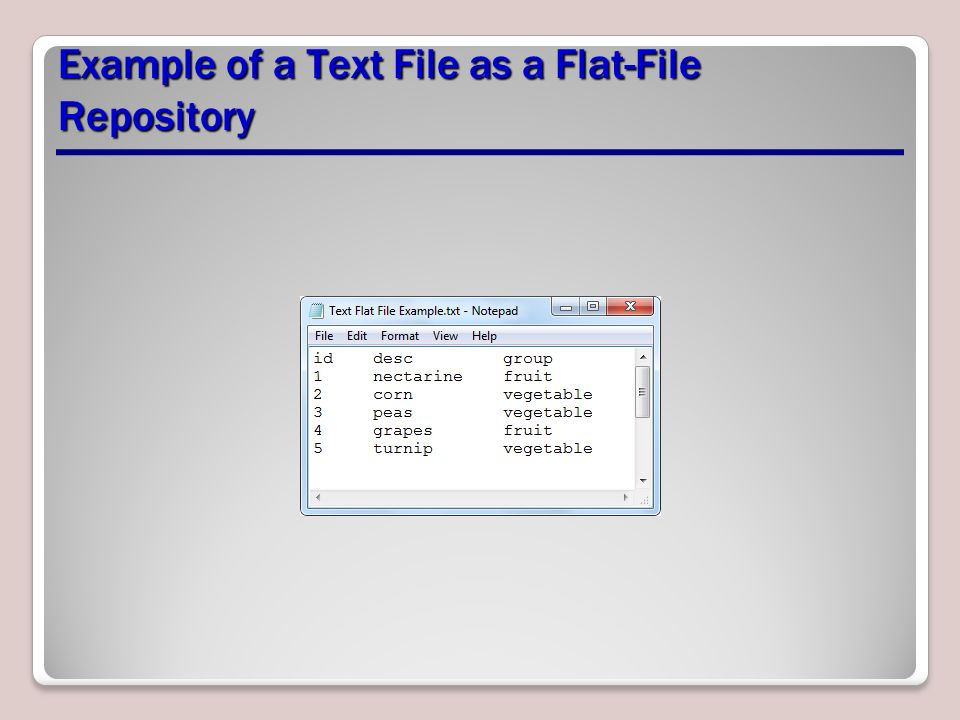Click 'vegetable' in the peas row
This screenshot has width=960, height=720.
tap(548, 413)
